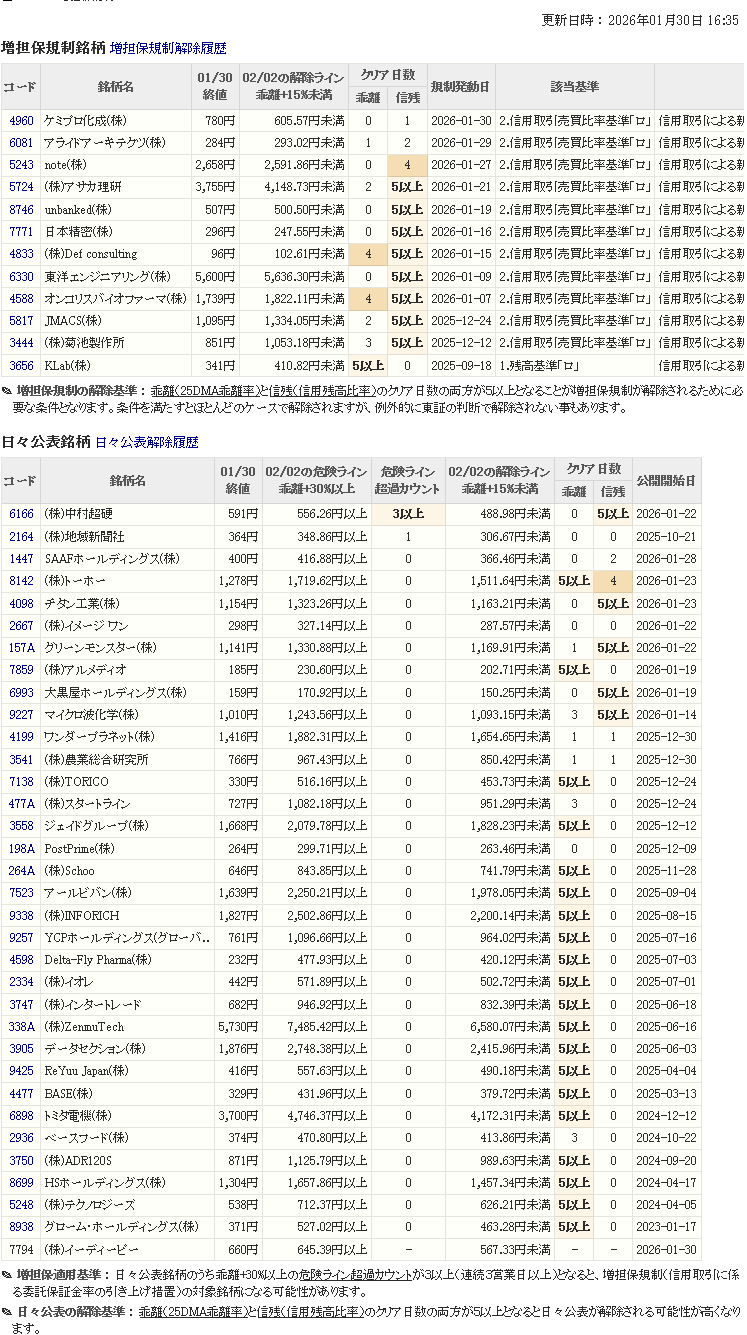Image resolution: width=747 pixels, height=1335 pixels.
Task: Click the 規制発動日 column header
Action: pos(460,87)
